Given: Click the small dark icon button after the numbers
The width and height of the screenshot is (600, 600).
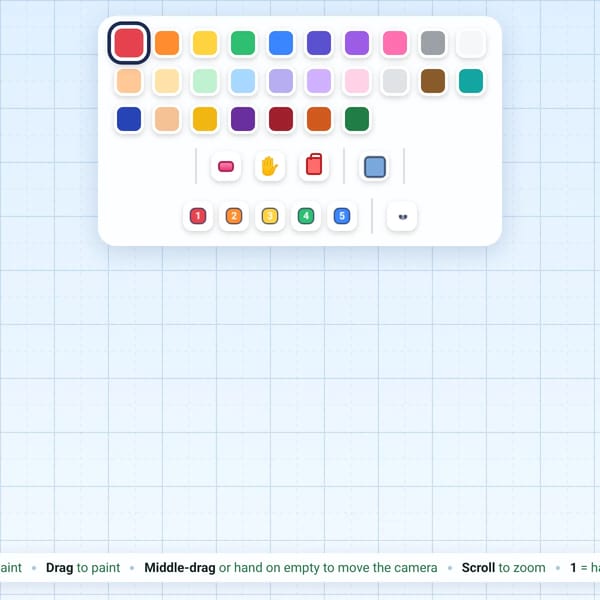Looking at the screenshot, I should pos(402,216).
